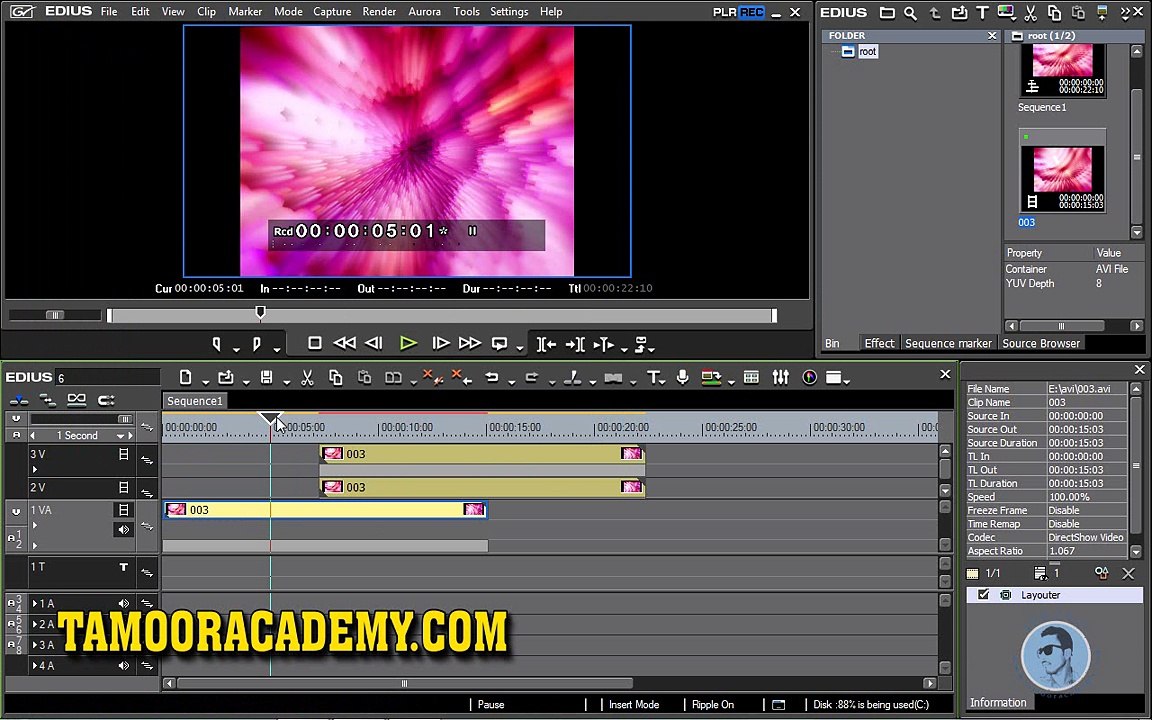This screenshot has width=1152, height=720.
Task: Click the Undo arrow icon
Action: (492, 378)
